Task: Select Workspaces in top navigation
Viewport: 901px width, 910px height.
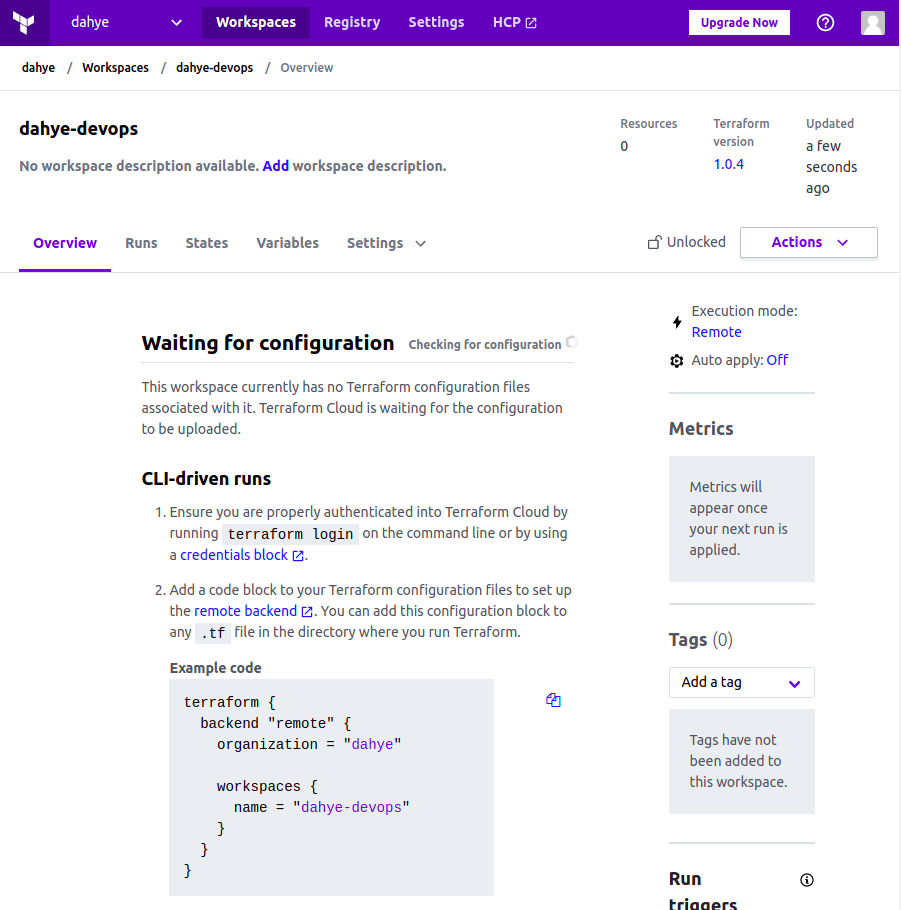Action: 255,23
